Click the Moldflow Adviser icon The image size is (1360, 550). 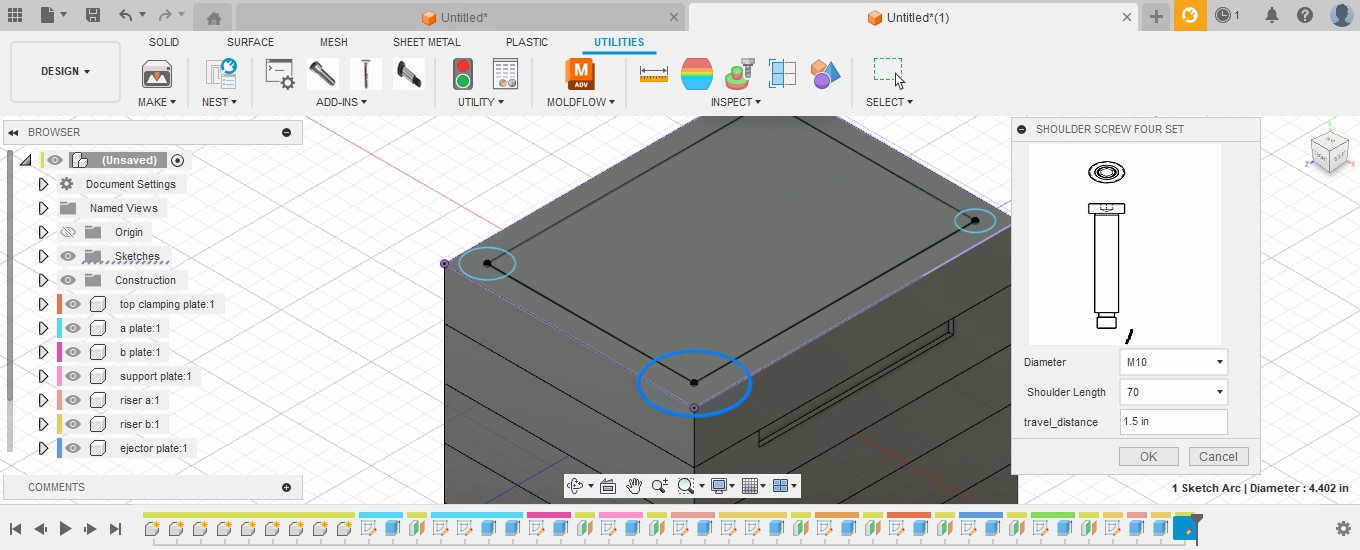click(580, 74)
